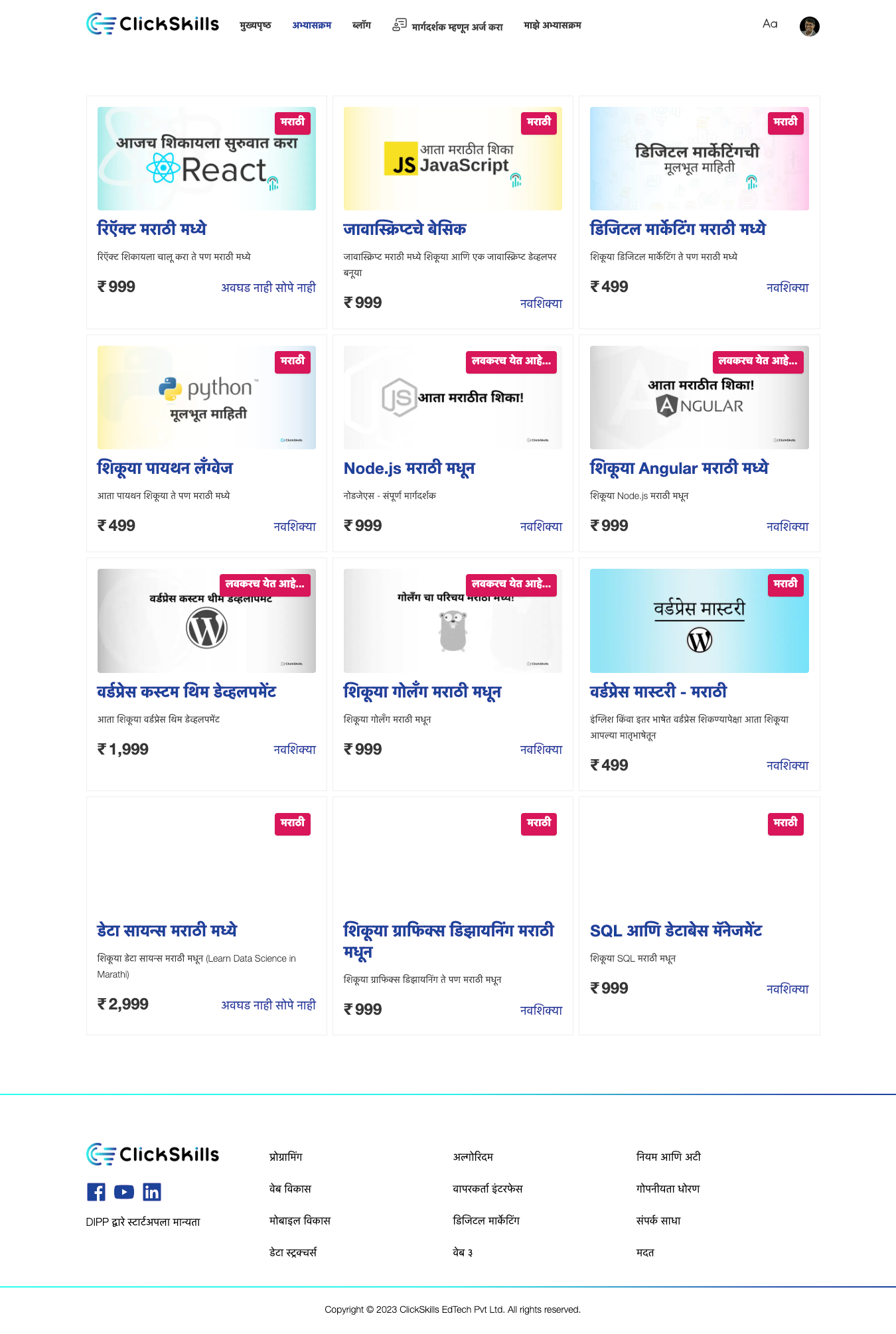896x1334 pixels.
Task: Click the वर्डप्रेस मास्टरी course thumbnail
Action: tap(699, 620)
